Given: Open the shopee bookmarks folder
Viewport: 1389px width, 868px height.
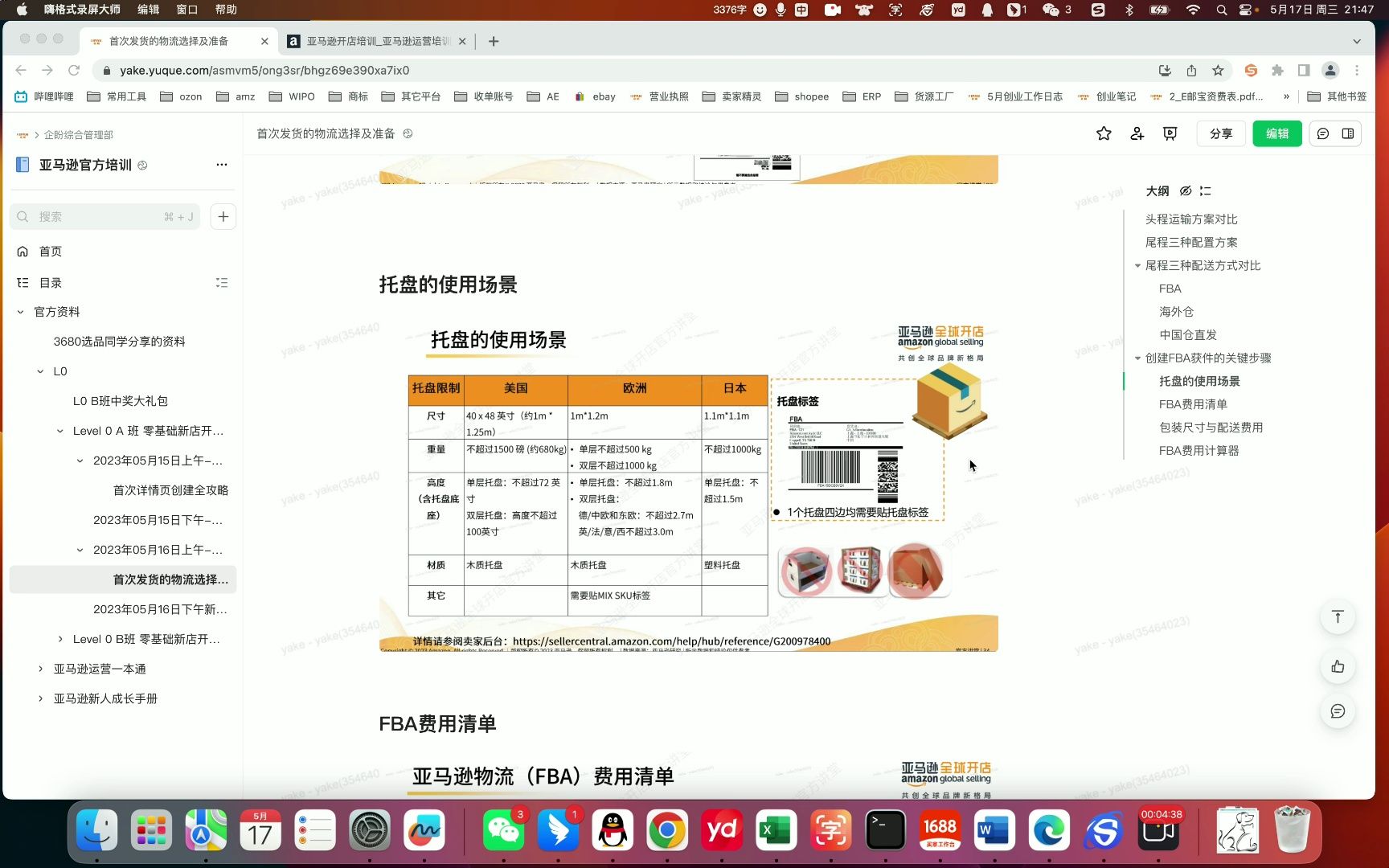Looking at the screenshot, I should pos(802,96).
